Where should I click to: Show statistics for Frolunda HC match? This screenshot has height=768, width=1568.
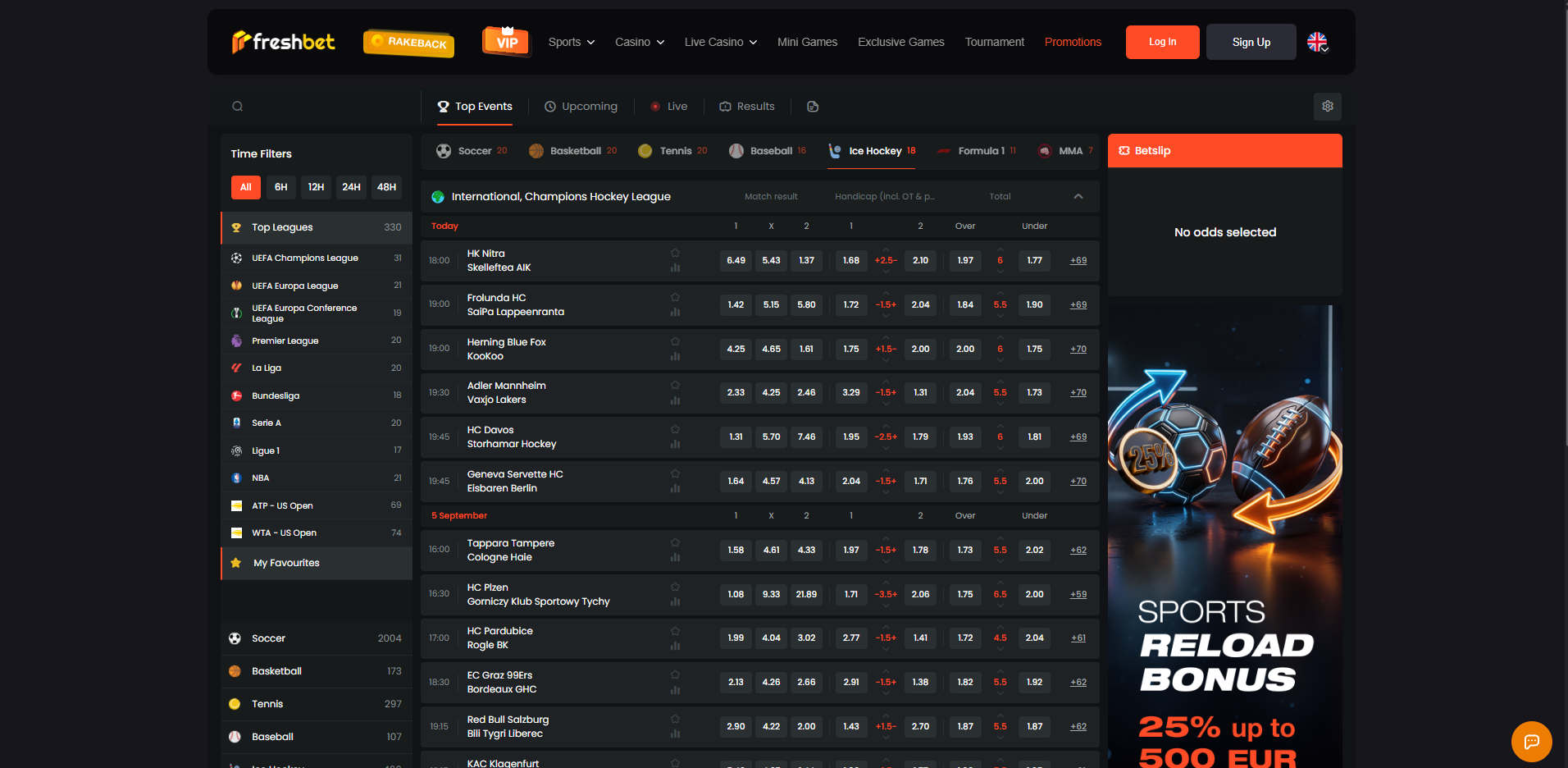pyautogui.click(x=675, y=313)
